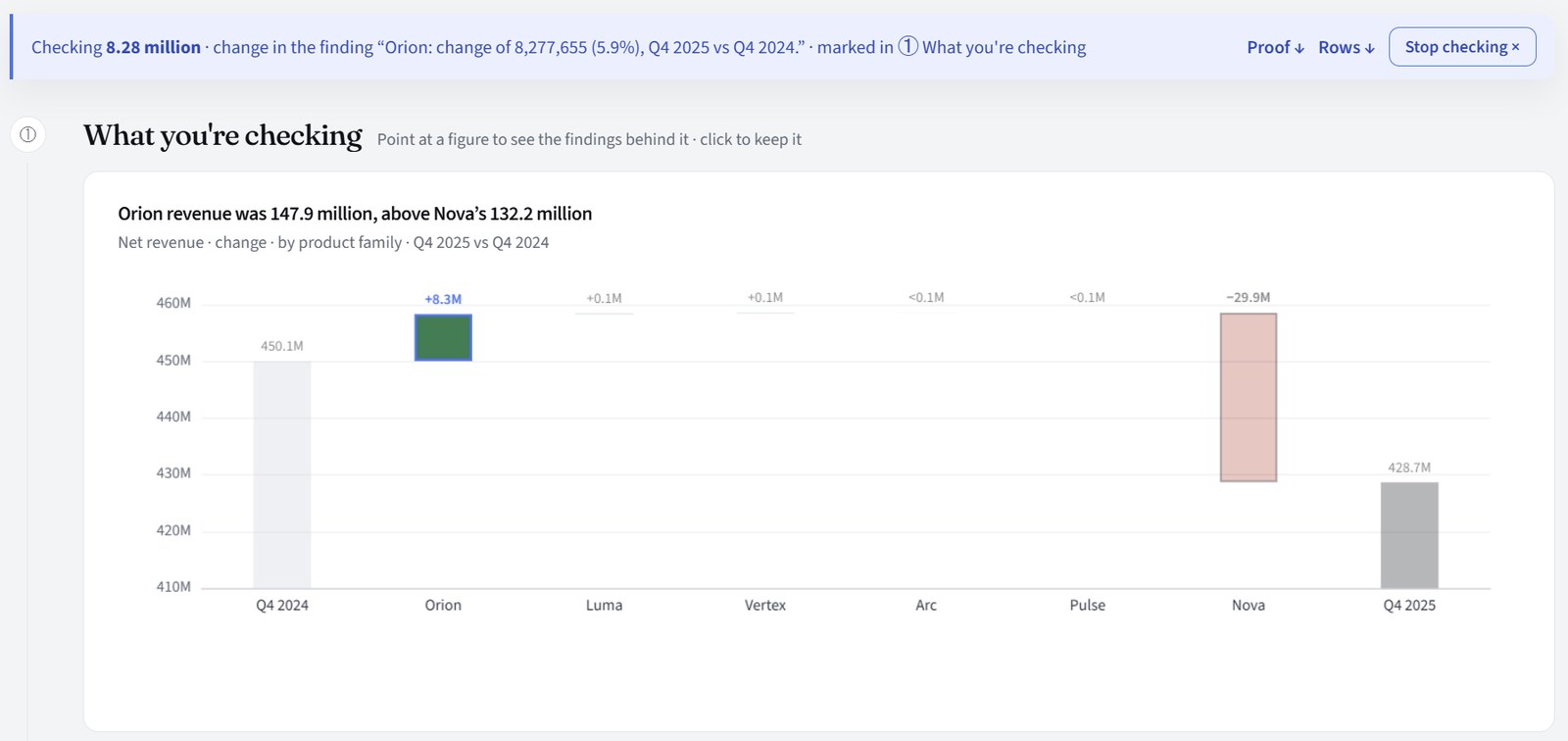
Task: Click the Luma axis category label
Action: (604, 605)
